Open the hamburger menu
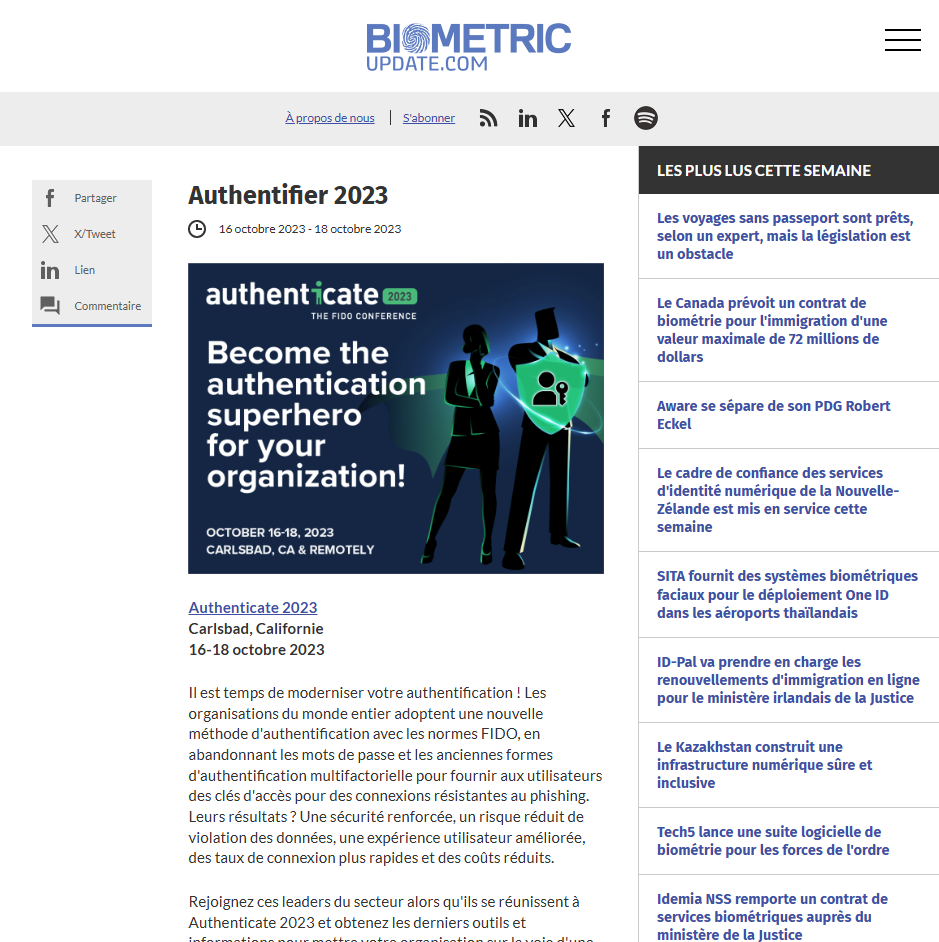The height and width of the screenshot is (942, 939). click(902, 40)
